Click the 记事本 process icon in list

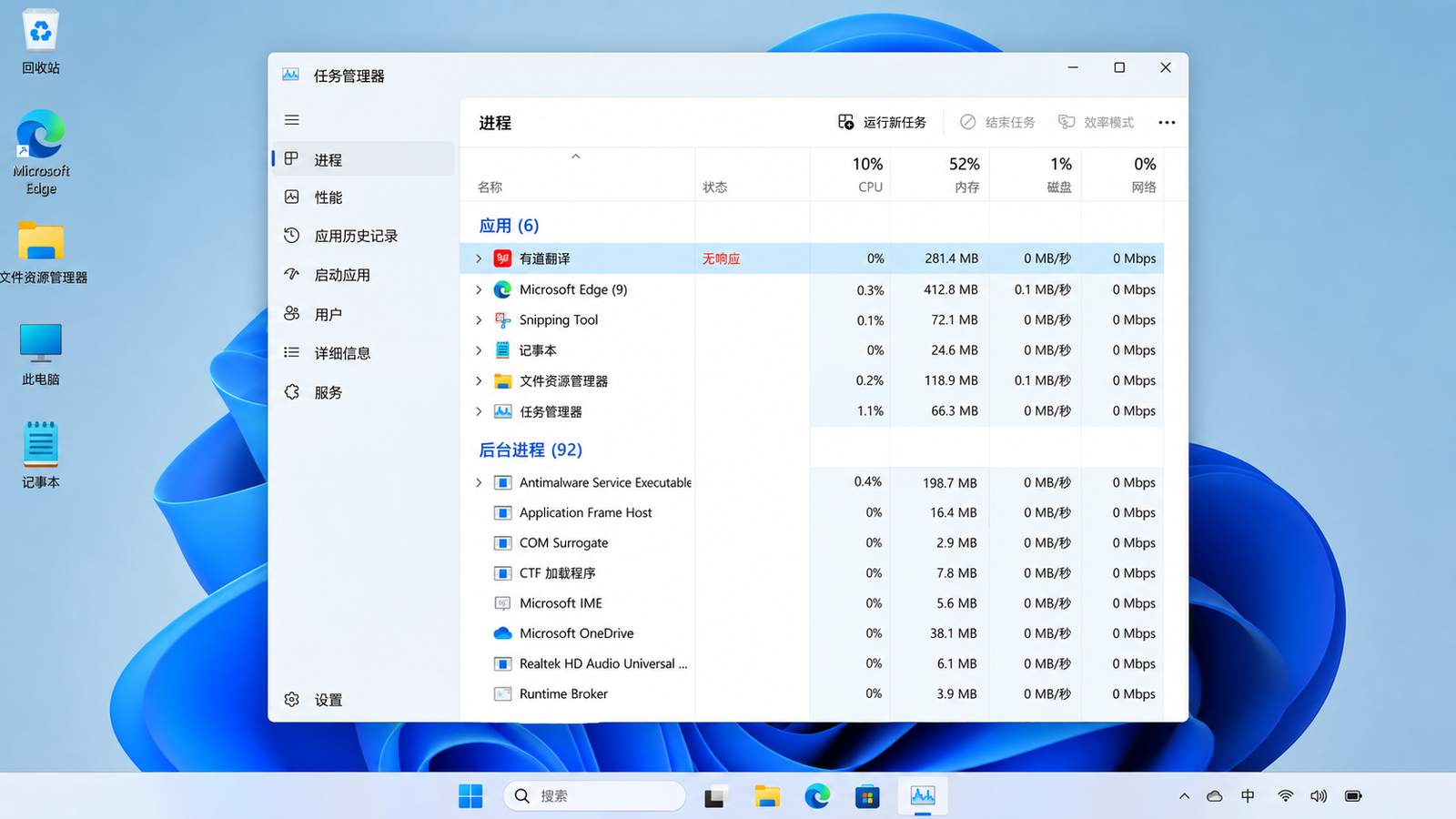[502, 350]
